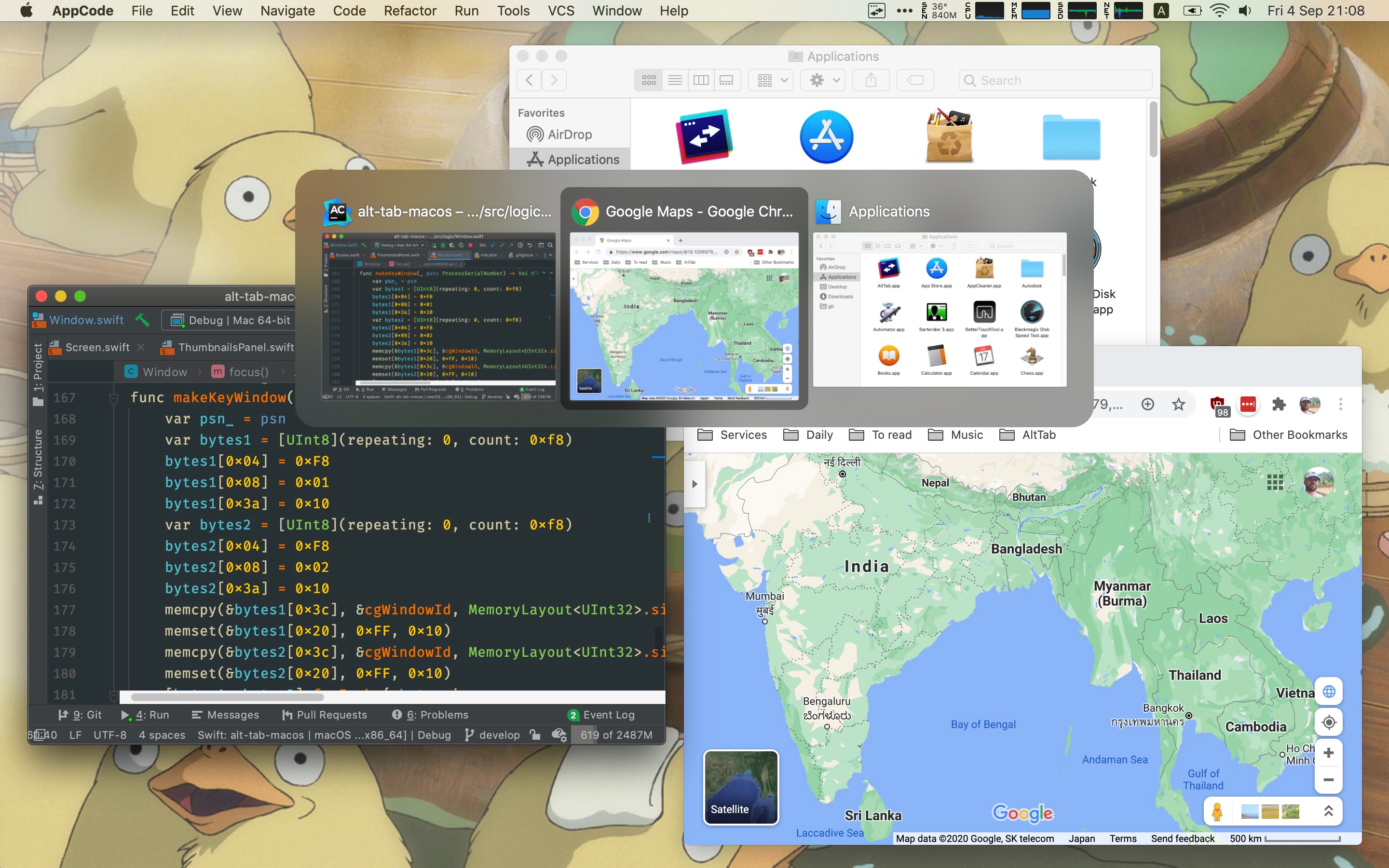The image size is (1389, 868).
Task: Click the UTF-8 encoding status bar item
Action: click(110, 735)
